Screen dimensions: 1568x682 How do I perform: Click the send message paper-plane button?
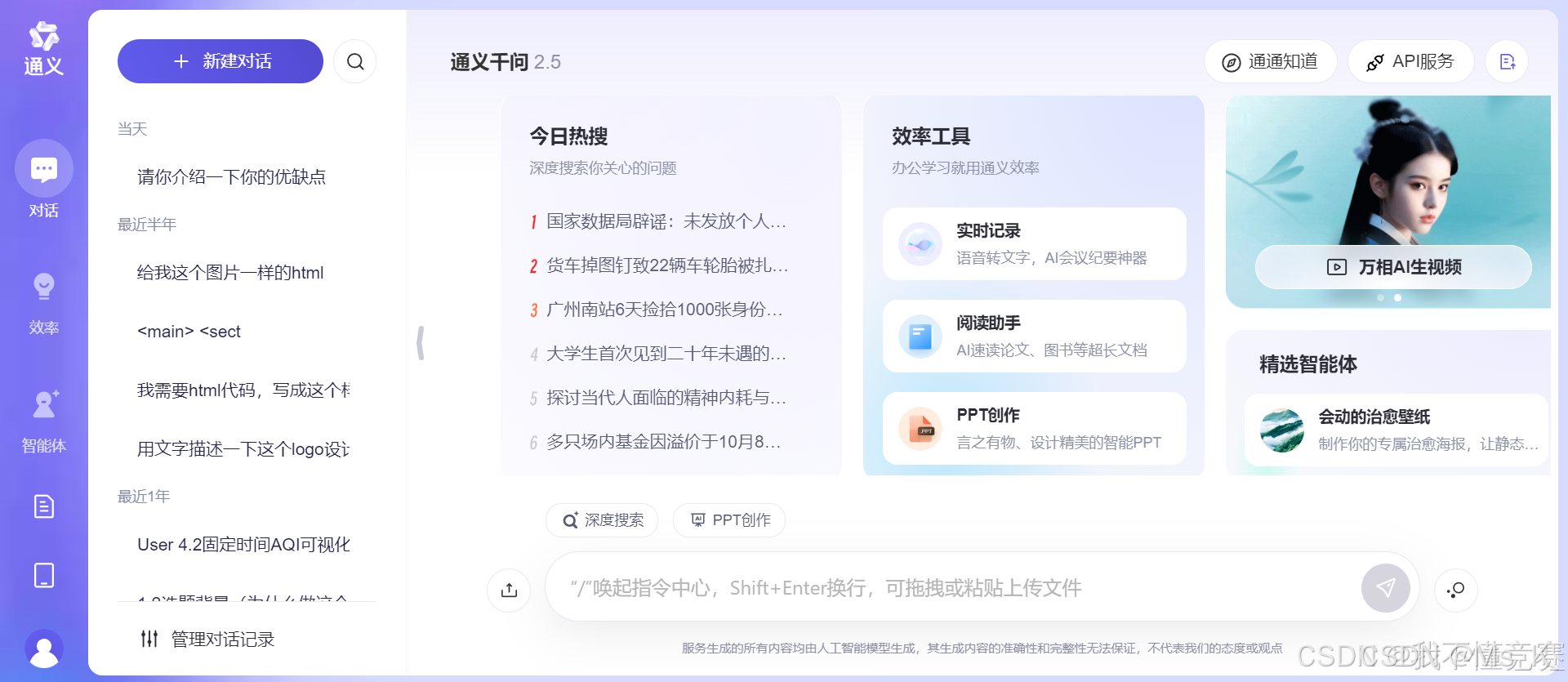pos(1386,587)
